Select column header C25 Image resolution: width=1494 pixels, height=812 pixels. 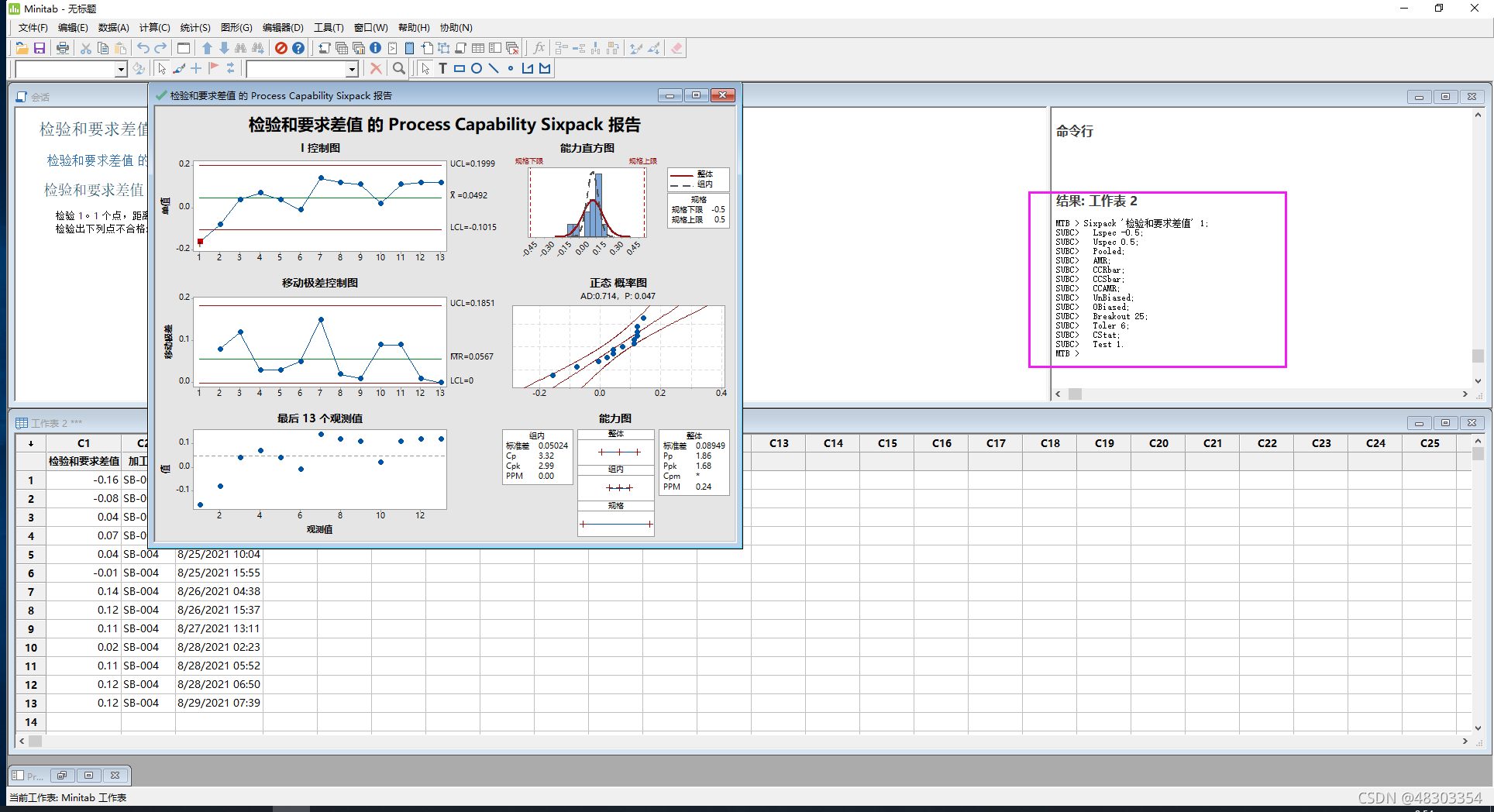tap(1430, 443)
